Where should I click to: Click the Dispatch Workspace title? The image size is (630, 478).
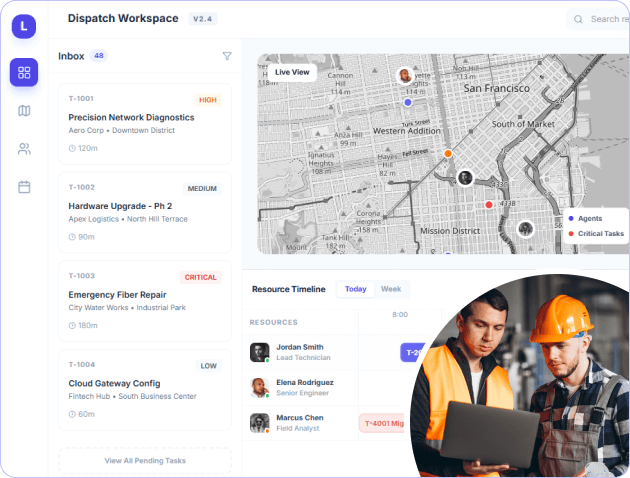pos(123,18)
